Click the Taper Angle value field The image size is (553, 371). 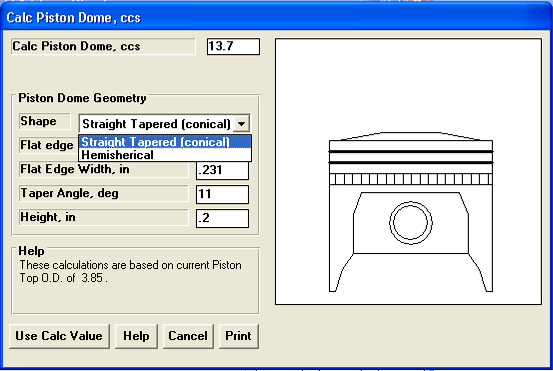222,194
